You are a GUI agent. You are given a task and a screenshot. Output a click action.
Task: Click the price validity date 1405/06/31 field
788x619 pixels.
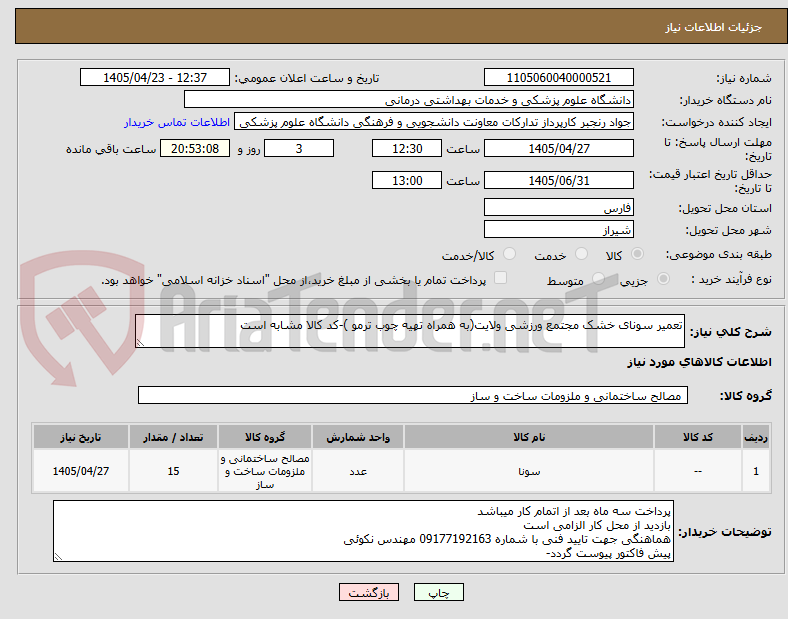558,180
